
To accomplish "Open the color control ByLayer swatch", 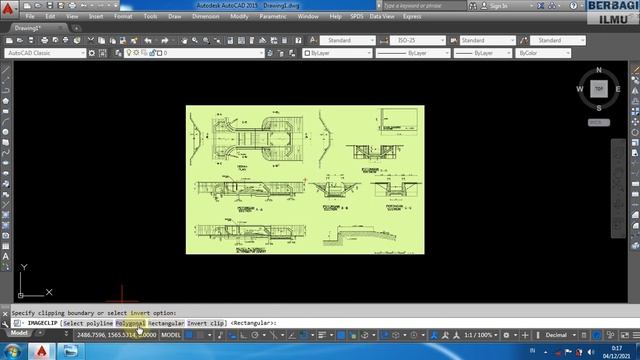I will point(337,53).
